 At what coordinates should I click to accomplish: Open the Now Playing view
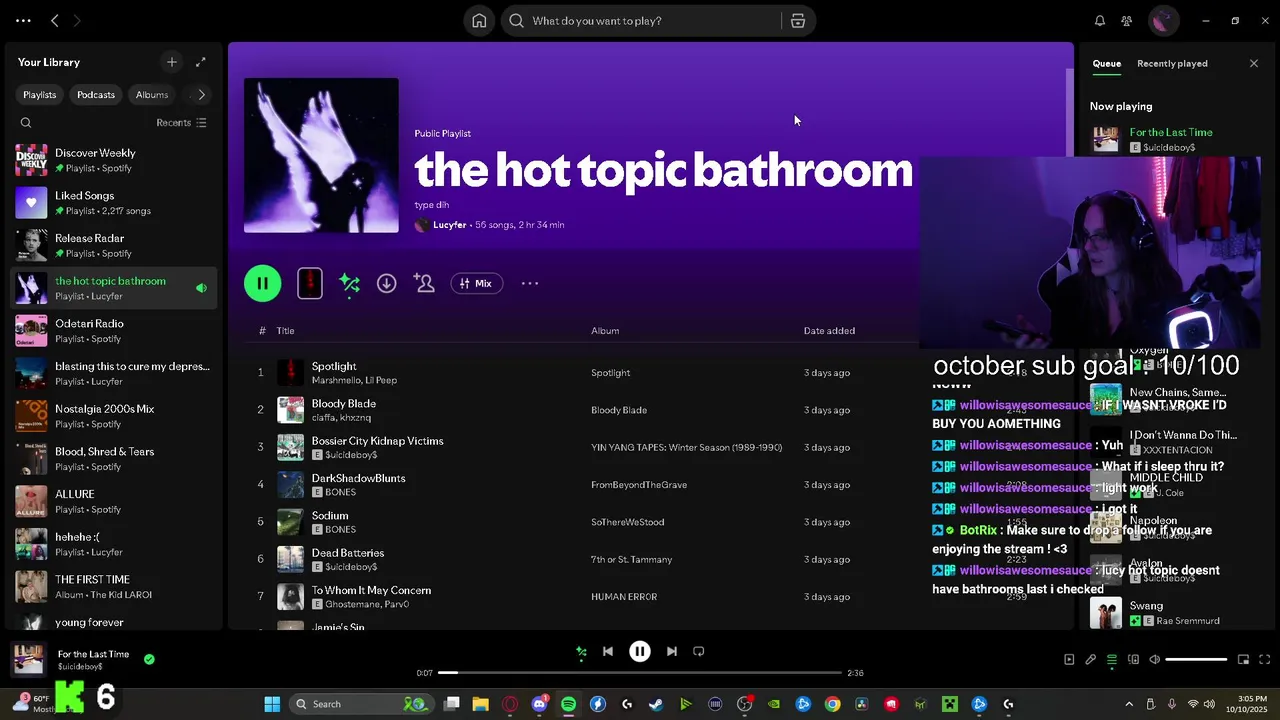[x=1069, y=660]
